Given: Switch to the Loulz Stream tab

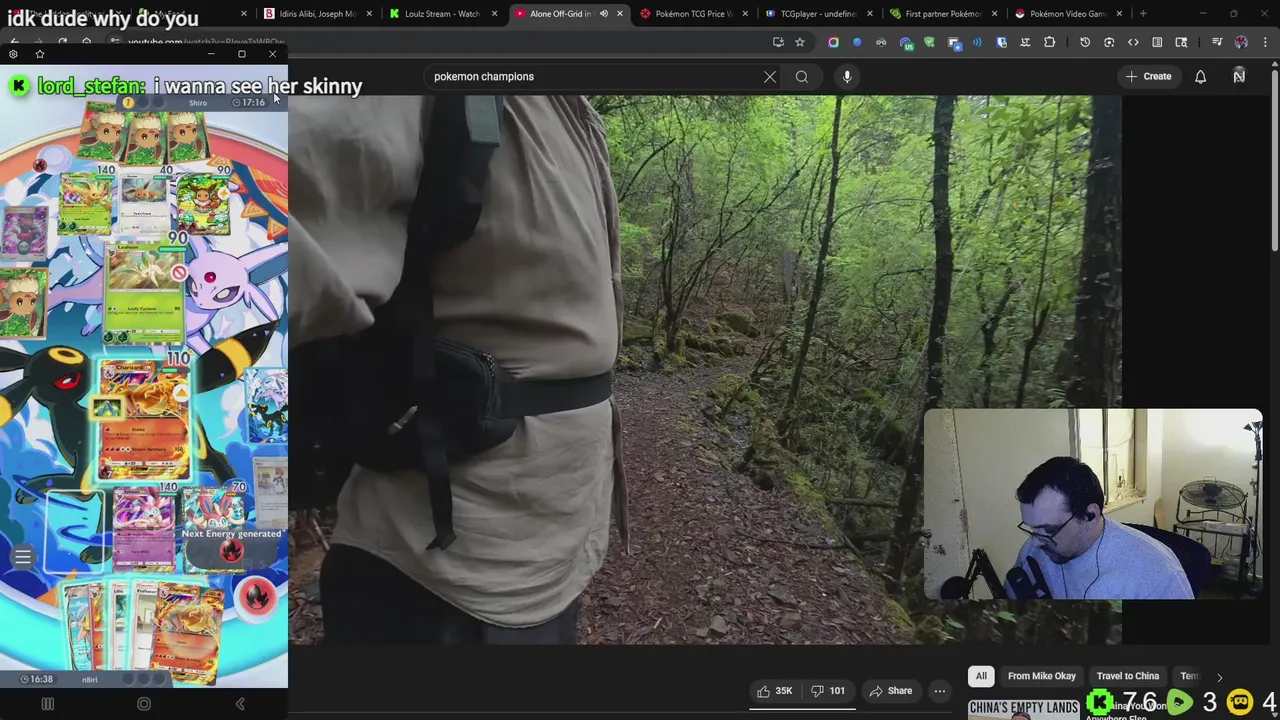Looking at the screenshot, I should click(x=442, y=14).
